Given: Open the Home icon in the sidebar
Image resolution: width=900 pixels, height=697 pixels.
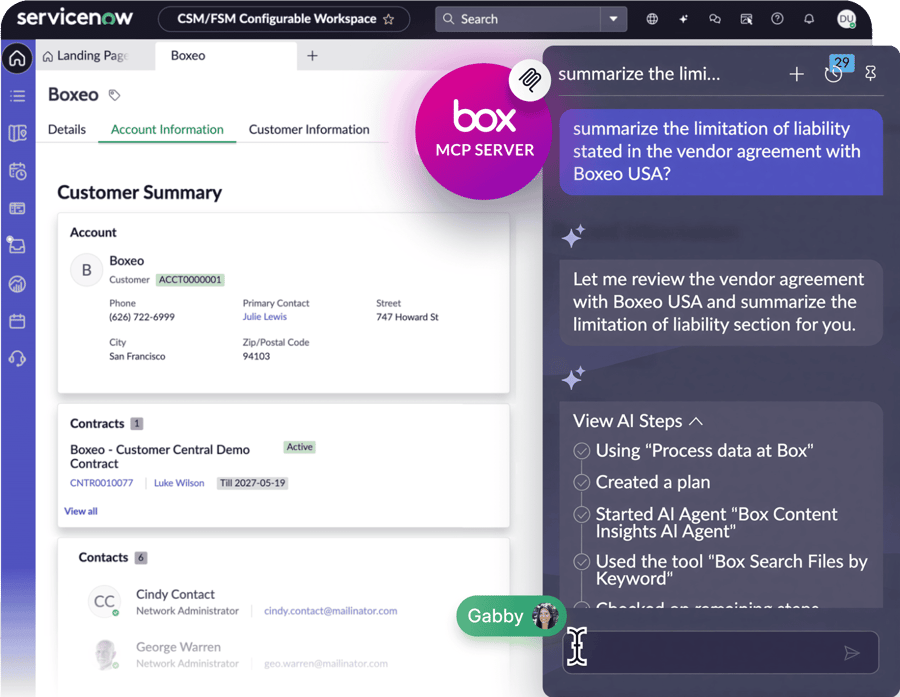Looking at the screenshot, I should click(17, 59).
